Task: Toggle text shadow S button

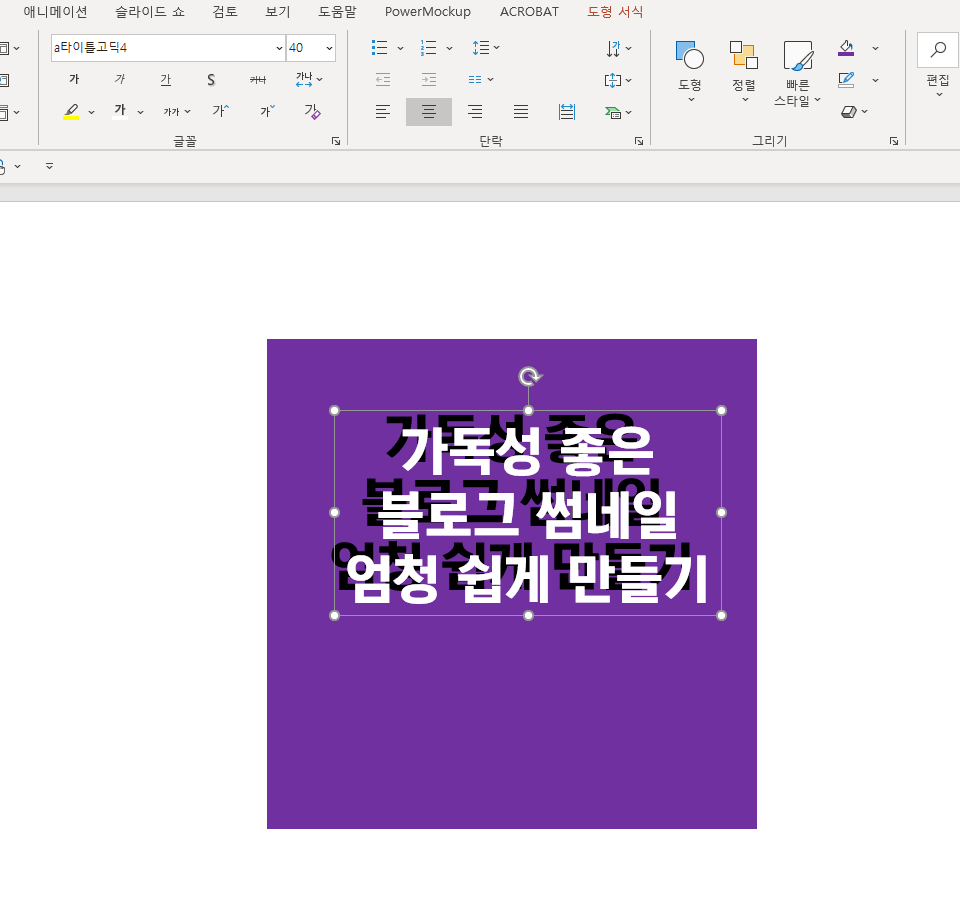Action: pos(211,79)
